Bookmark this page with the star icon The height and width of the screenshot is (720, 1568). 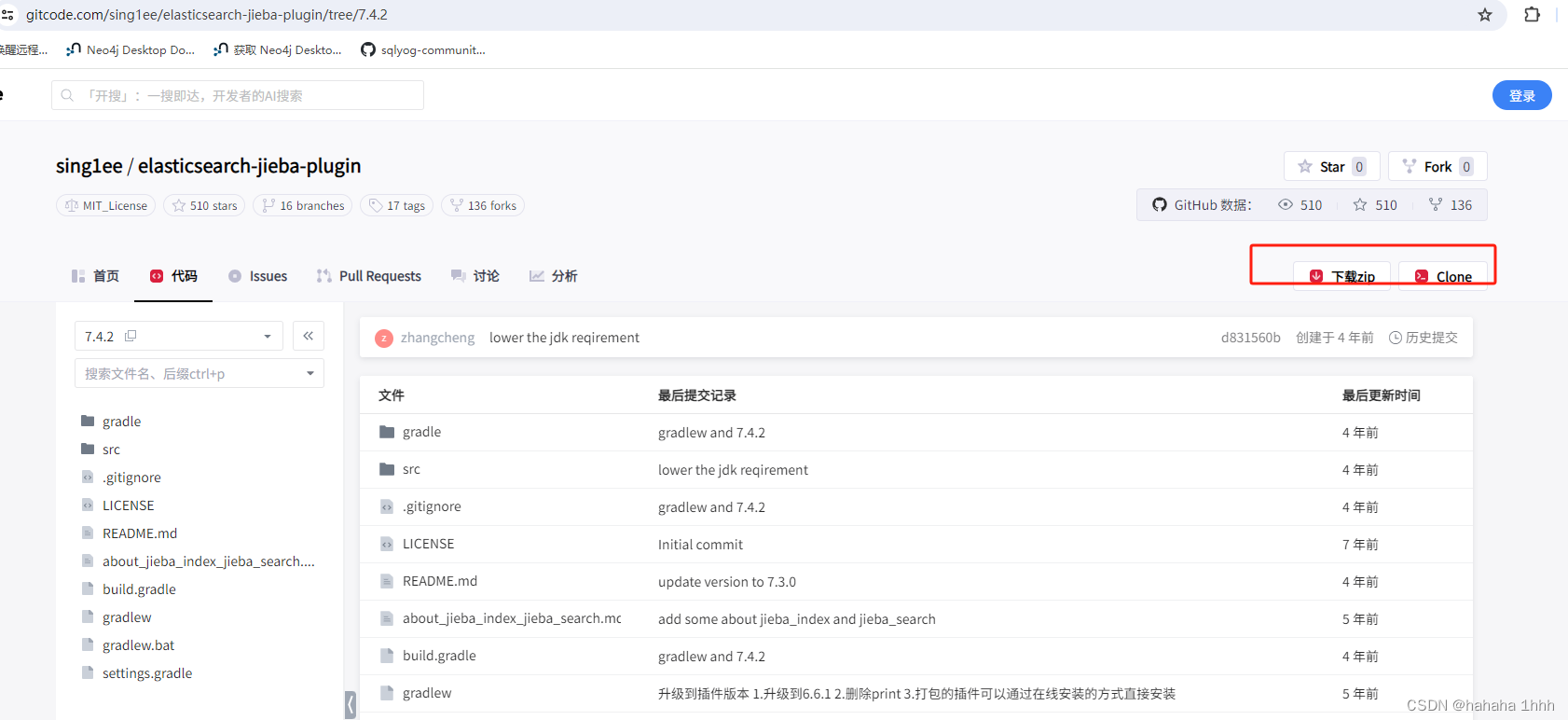click(x=1485, y=15)
